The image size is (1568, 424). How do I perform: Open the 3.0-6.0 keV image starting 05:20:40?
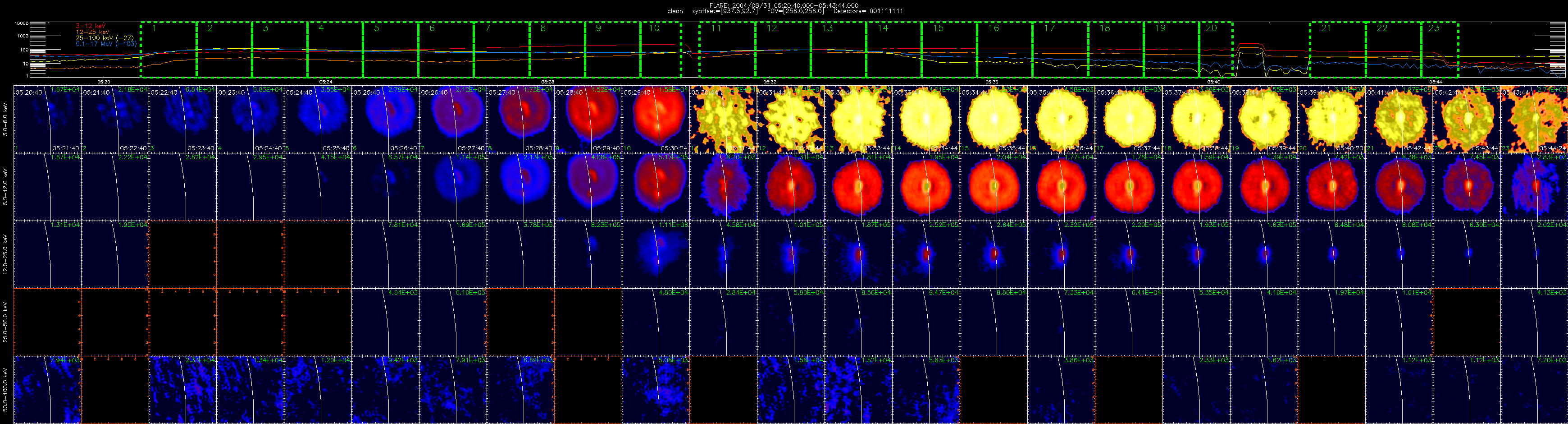click(x=47, y=119)
